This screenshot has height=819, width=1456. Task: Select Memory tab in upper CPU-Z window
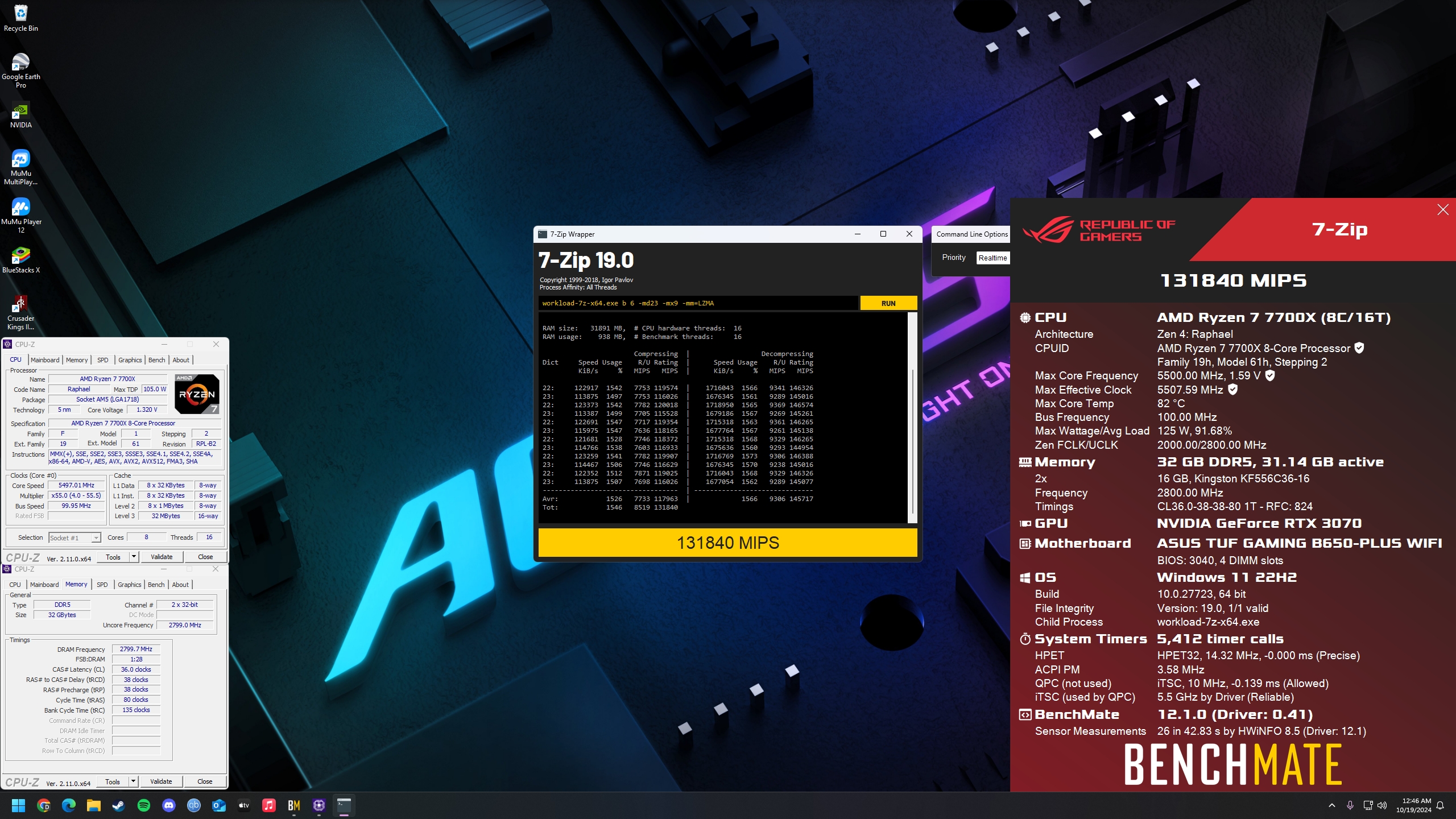click(77, 360)
